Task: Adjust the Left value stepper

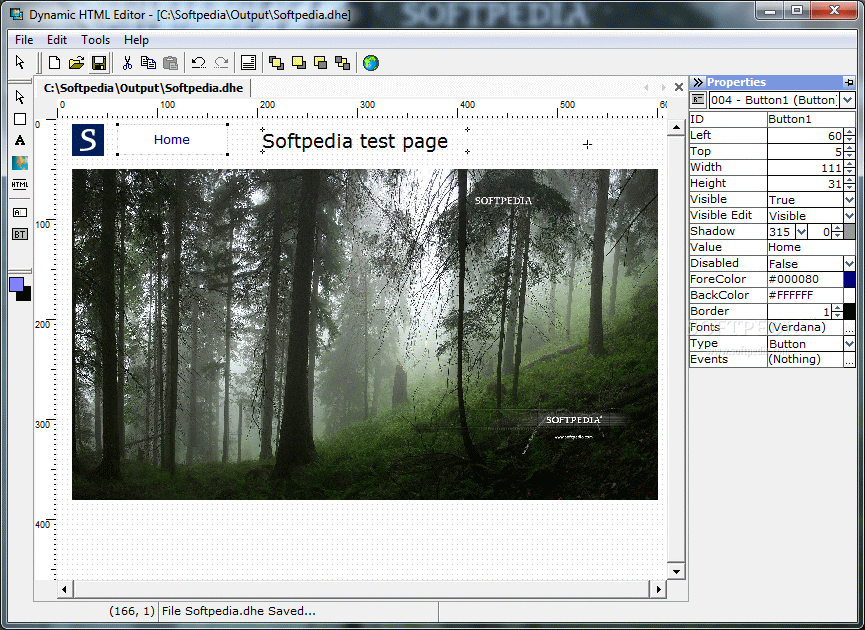Action: [x=850, y=135]
